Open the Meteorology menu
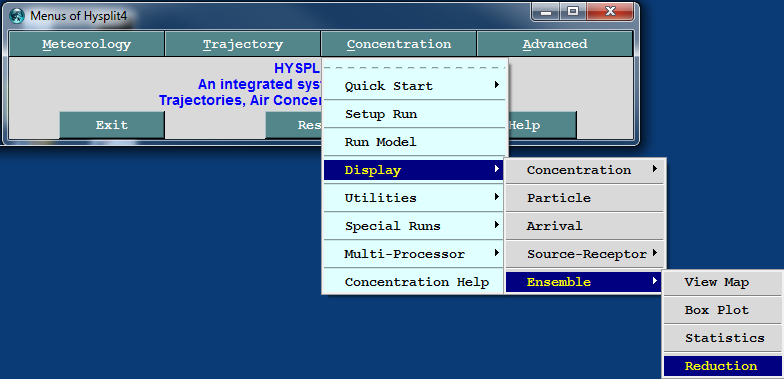Viewport: 784px width, 379px height. coord(86,44)
